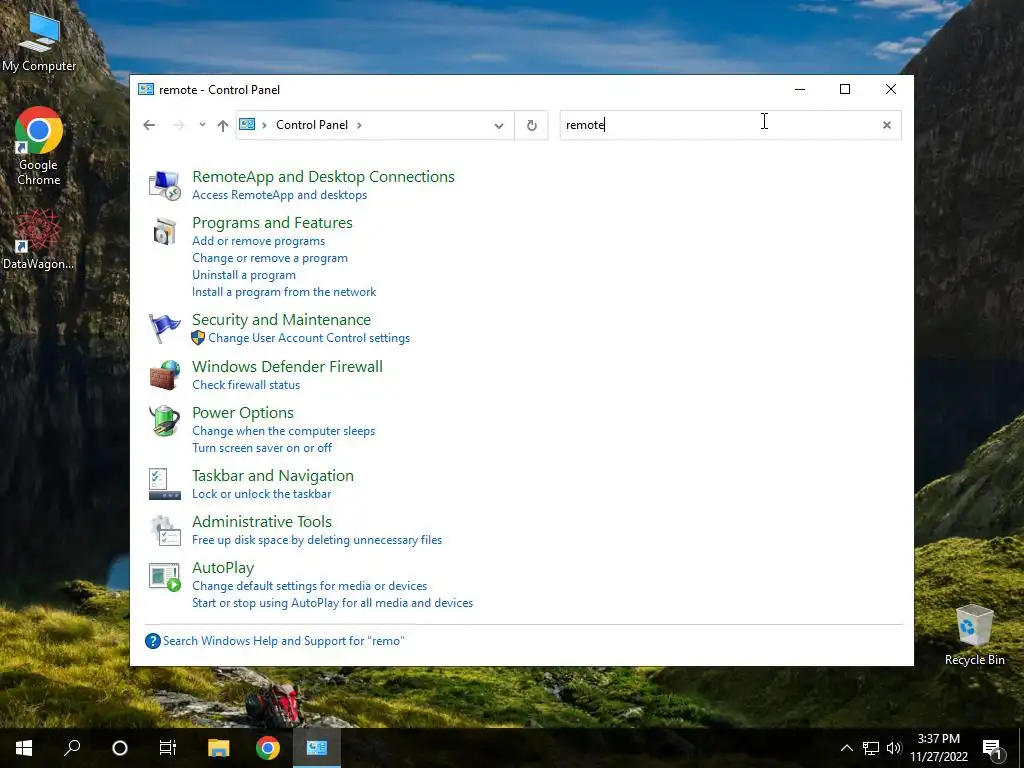
Task: Click Change User Account Control settings
Action: pyautogui.click(x=309, y=338)
